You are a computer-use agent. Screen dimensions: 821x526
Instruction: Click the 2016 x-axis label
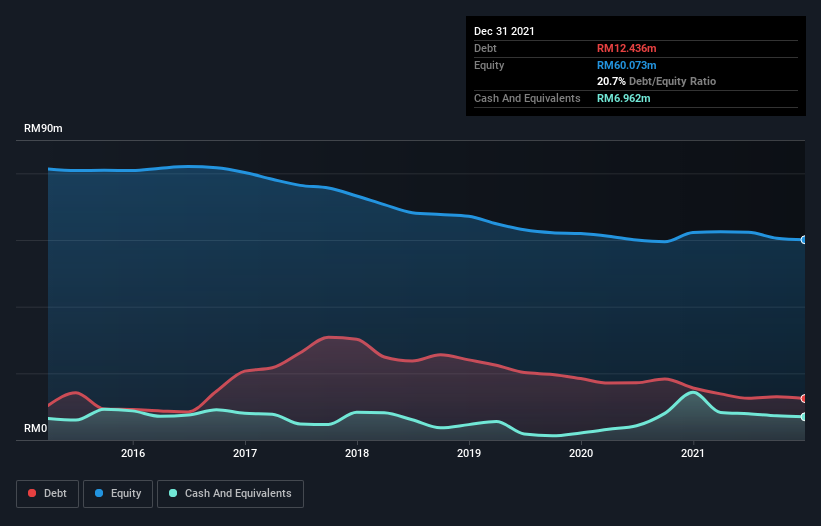[133, 453]
